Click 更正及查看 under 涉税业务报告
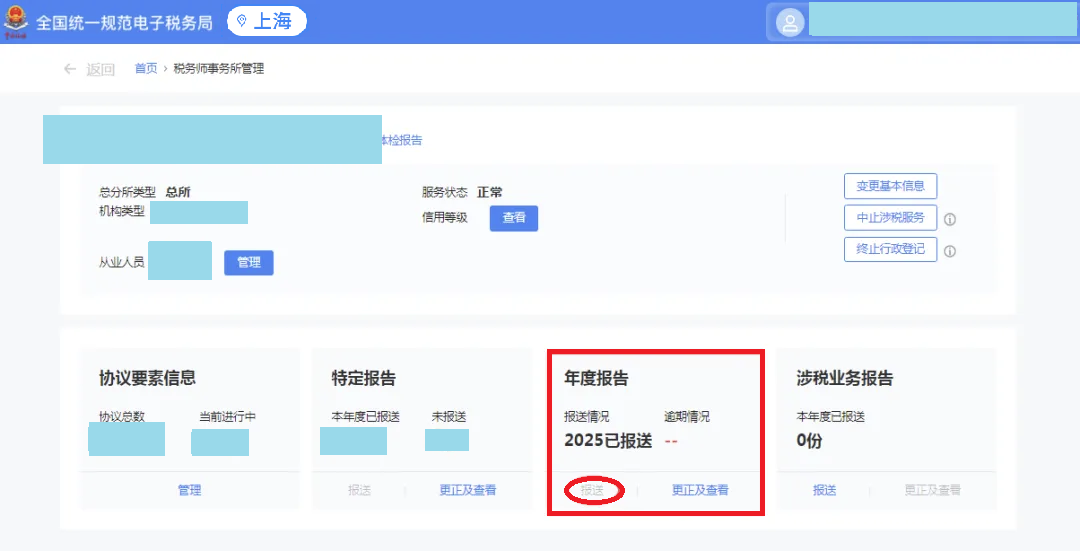The image size is (1080, 551). coord(932,490)
